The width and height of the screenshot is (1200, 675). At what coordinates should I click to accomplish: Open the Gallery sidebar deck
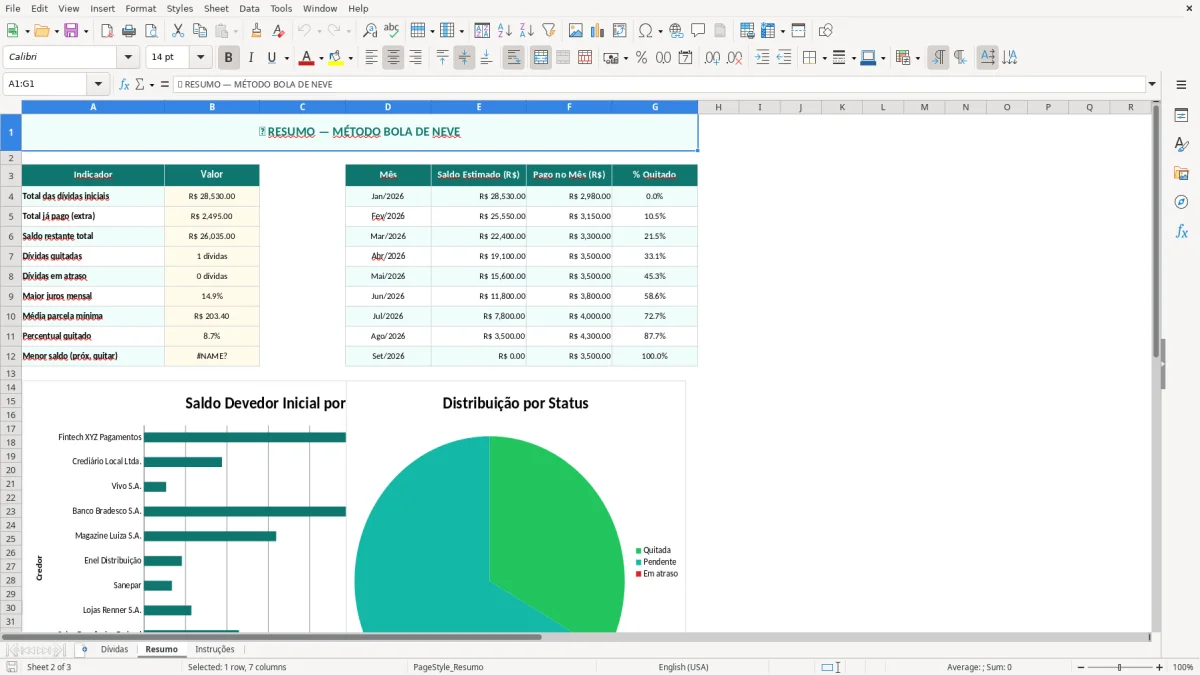pos(1181,173)
